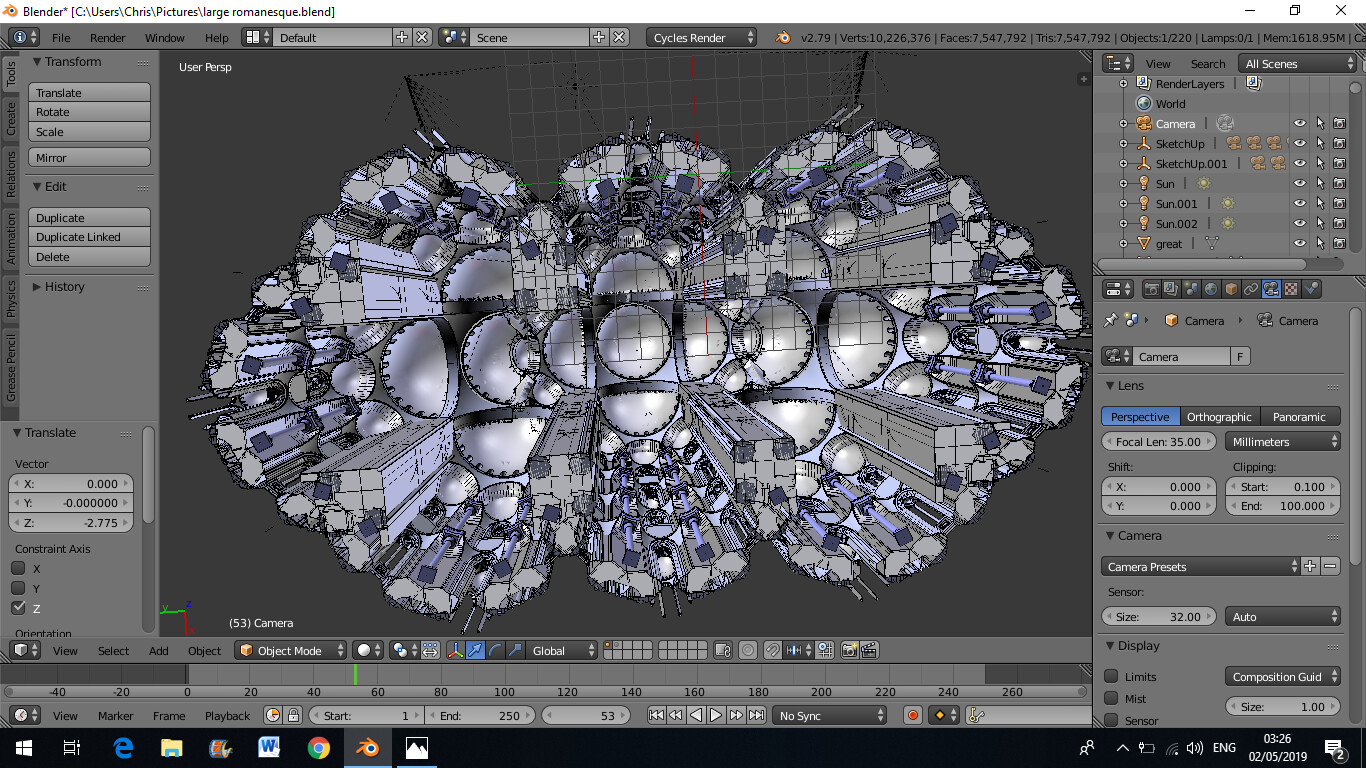Open the Texture properties tab icon
The height and width of the screenshot is (768, 1366).
point(1292,289)
